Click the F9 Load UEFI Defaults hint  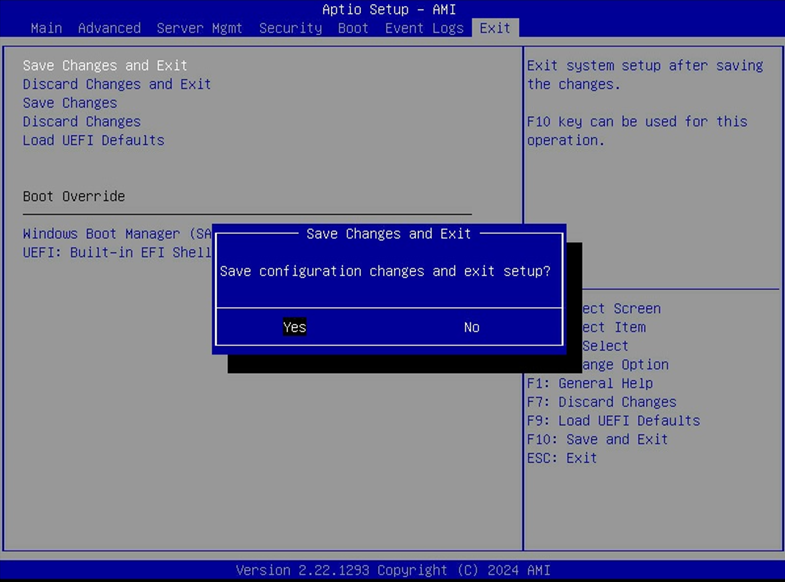tap(613, 421)
